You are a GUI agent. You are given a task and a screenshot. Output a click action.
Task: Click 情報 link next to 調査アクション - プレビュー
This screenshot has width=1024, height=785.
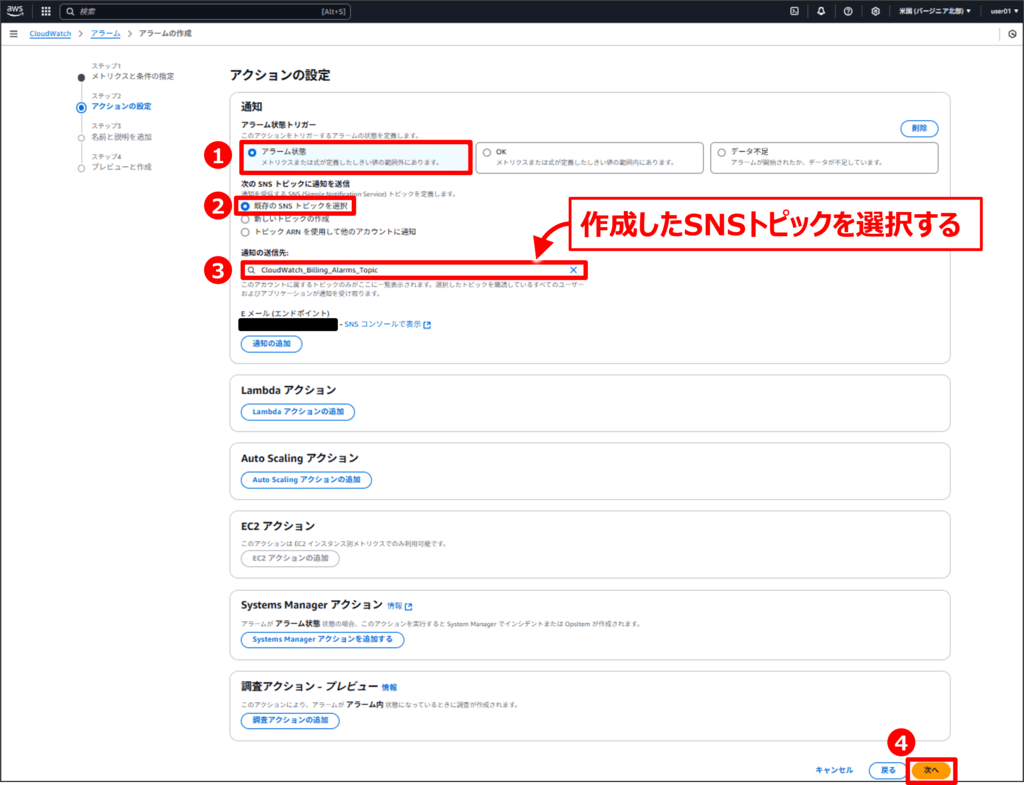click(x=389, y=687)
